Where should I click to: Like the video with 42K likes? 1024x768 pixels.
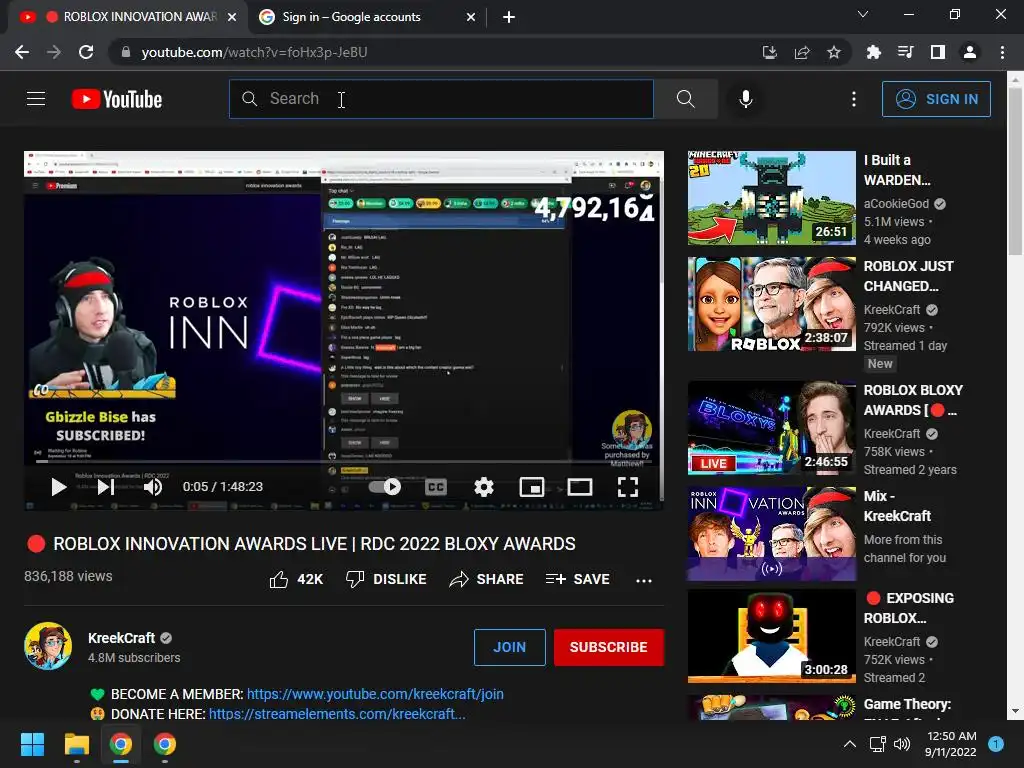296,579
